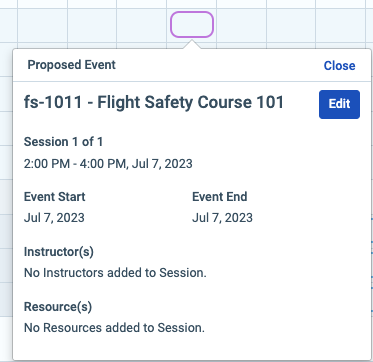Click the Proposed Event header label

tap(71, 65)
